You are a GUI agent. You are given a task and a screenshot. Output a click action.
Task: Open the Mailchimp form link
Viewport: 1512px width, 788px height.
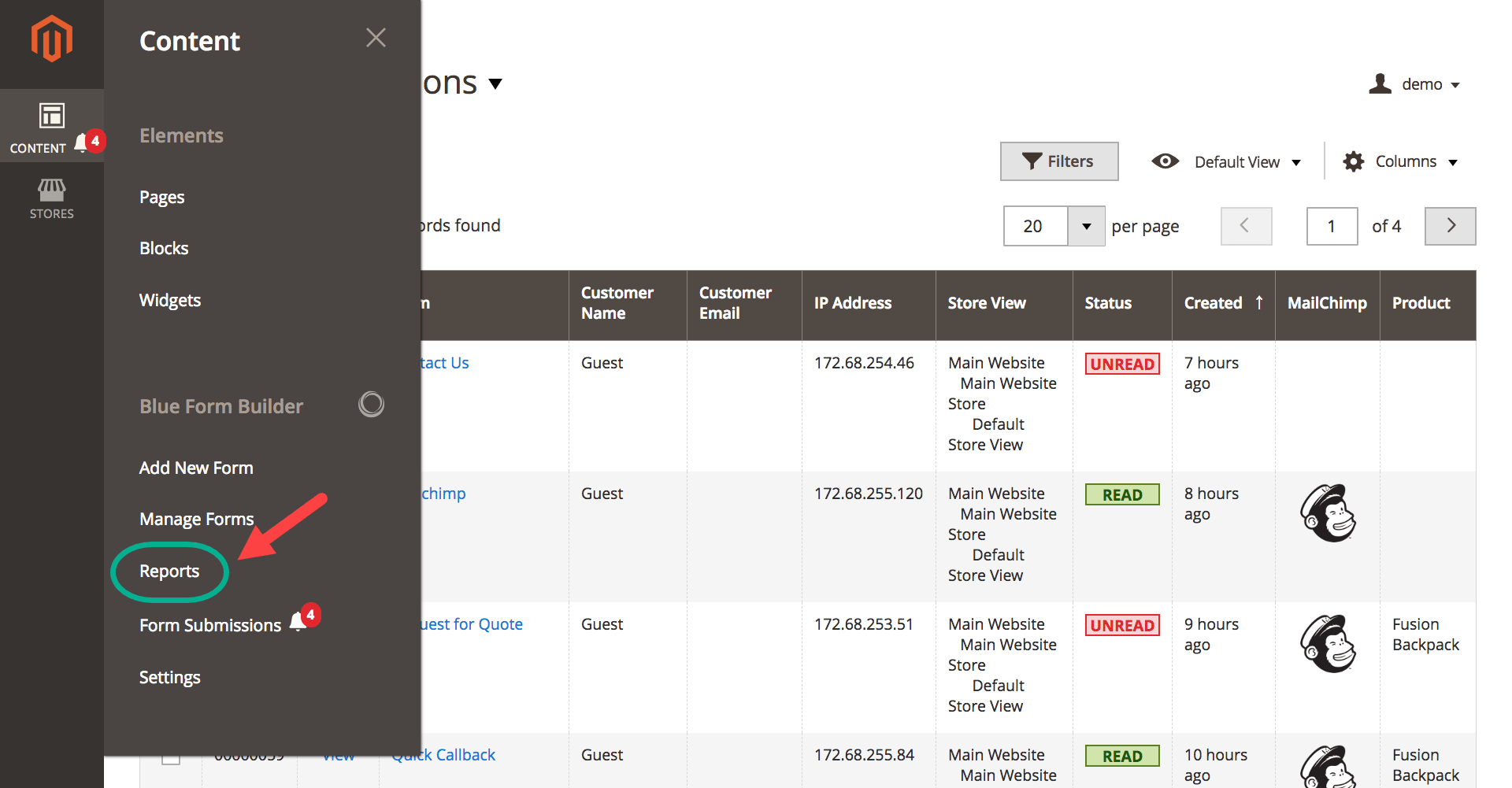[x=443, y=494]
